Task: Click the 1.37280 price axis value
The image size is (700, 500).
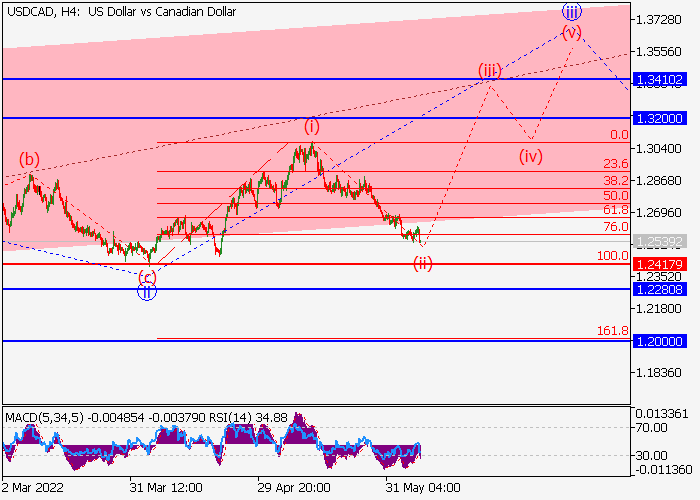Action: click(x=659, y=20)
